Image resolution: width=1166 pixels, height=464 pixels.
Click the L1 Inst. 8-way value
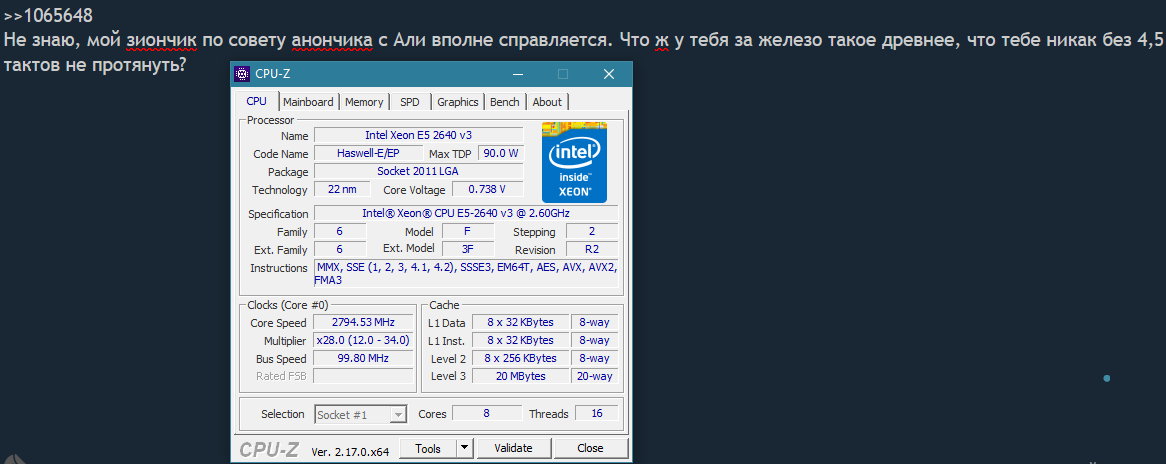coord(594,340)
